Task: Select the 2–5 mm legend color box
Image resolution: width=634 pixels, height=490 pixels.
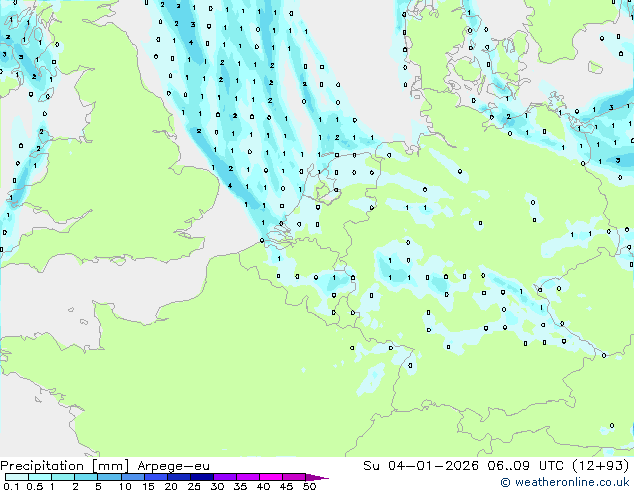Action: (86, 477)
